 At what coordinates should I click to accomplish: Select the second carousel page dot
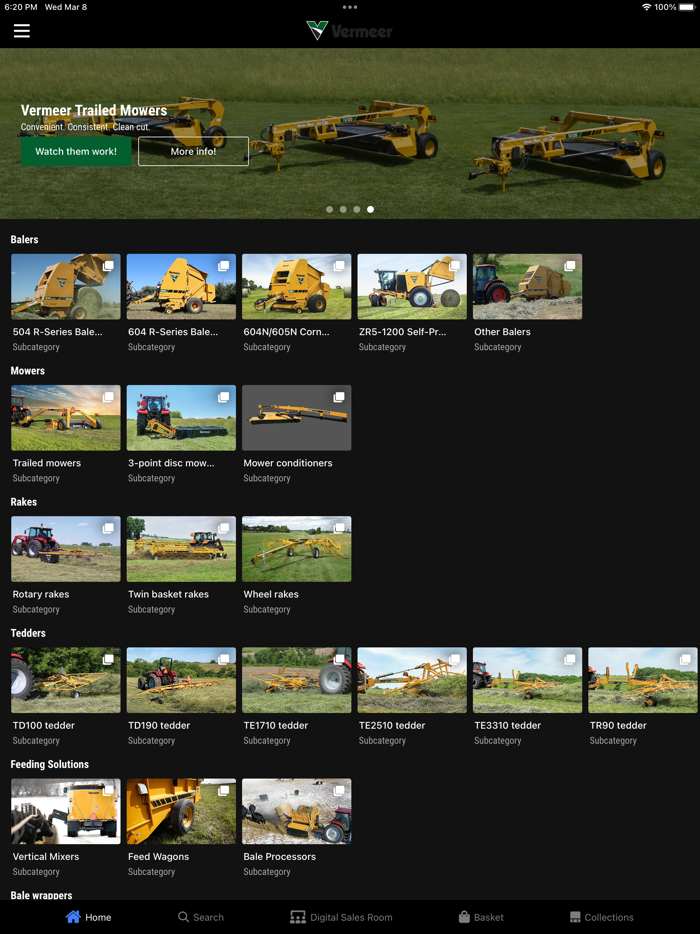[x=343, y=209]
